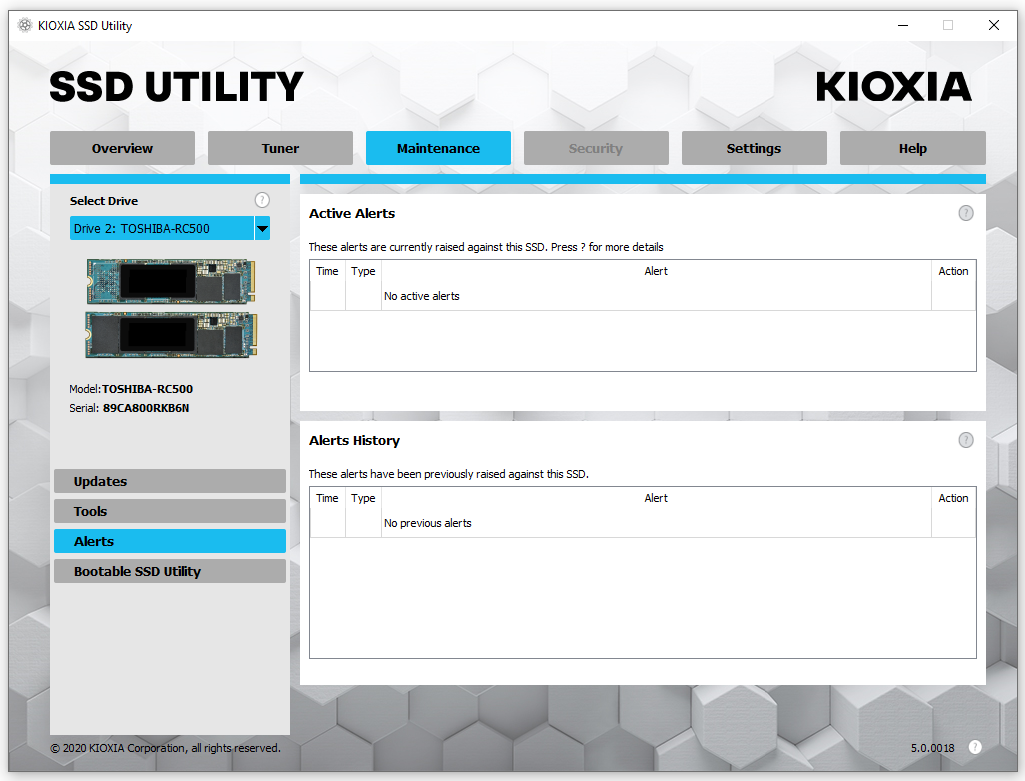1025x781 pixels.
Task: Switch to the Overview tab
Action: coord(122,148)
